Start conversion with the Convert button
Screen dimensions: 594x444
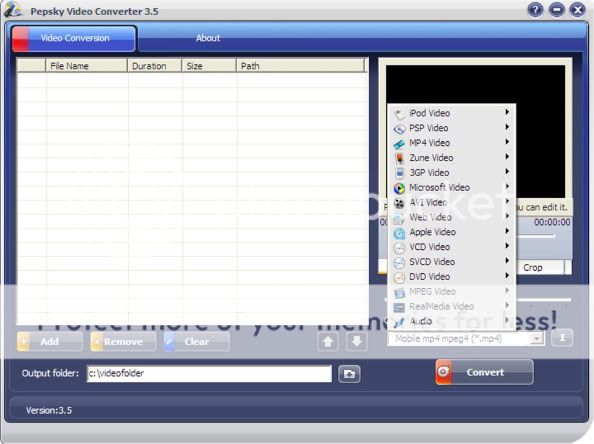[x=485, y=372]
